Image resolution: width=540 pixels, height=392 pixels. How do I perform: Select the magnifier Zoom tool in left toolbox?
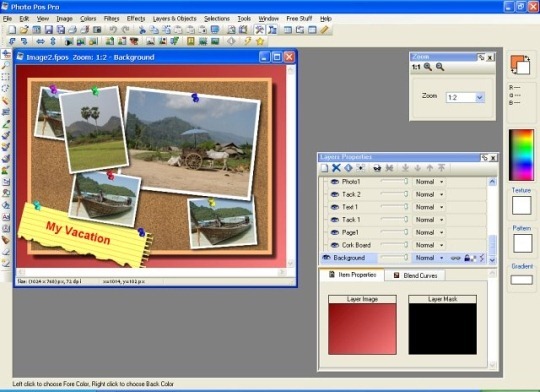click(6, 65)
